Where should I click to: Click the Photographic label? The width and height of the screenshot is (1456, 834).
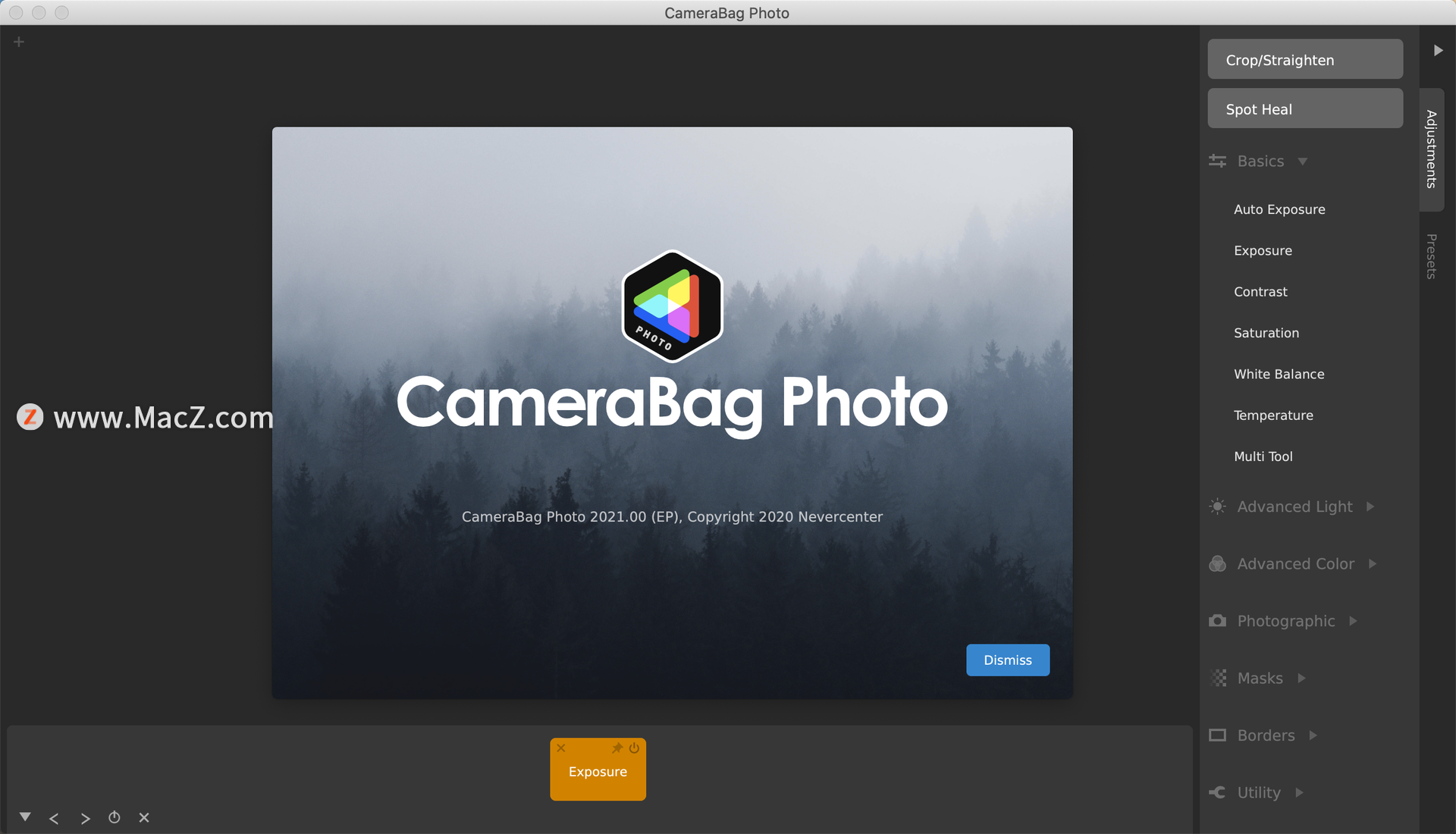[x=1285, y=621]
